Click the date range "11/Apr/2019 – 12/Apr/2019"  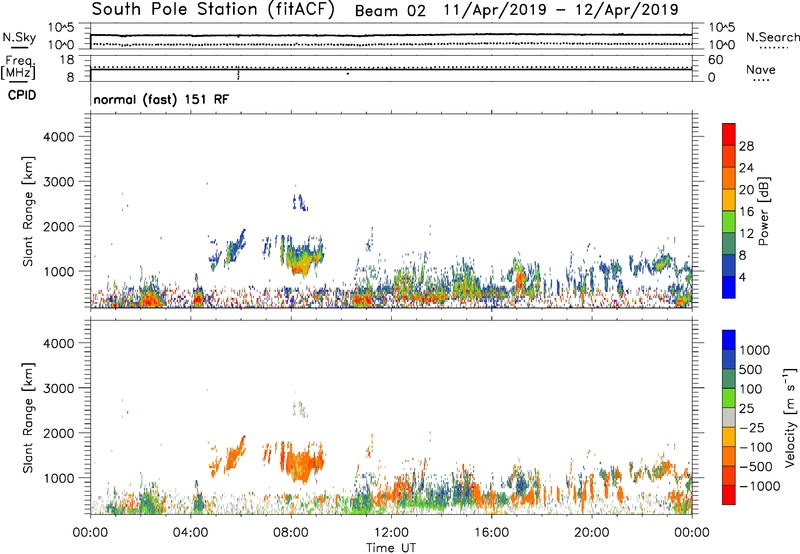pyautogui.click(x=561, y=10)
